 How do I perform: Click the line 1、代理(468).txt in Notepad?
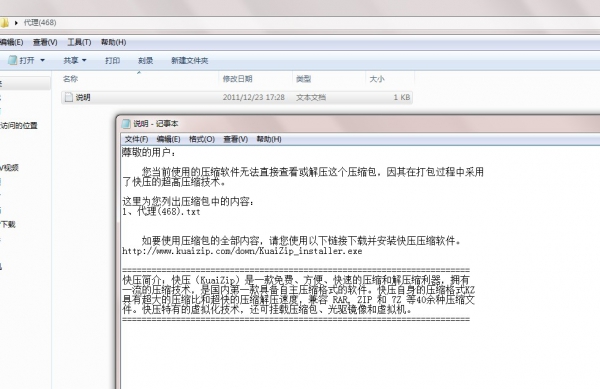click(x=161, y=212)
